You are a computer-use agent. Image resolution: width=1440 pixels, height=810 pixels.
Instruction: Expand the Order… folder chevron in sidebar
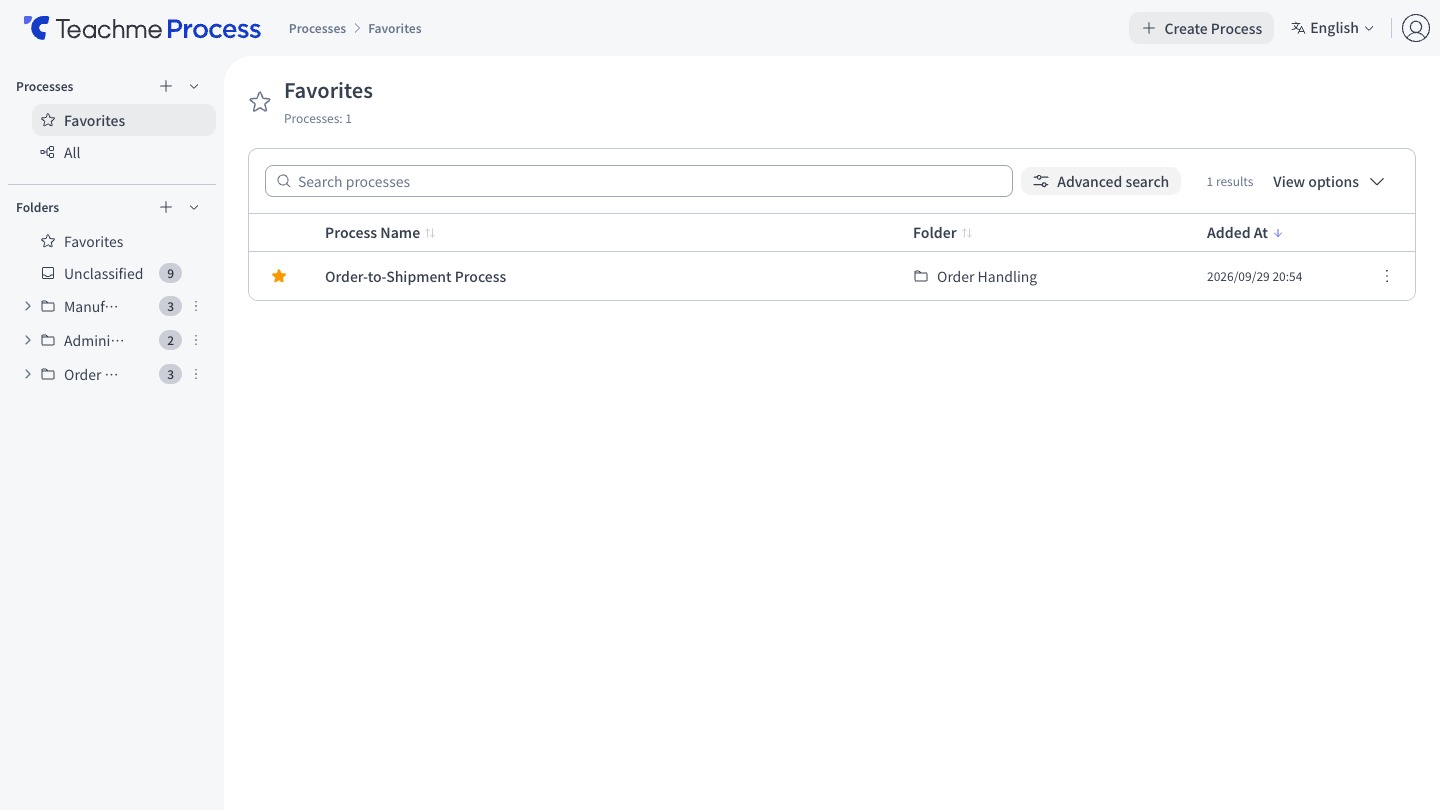(x=27, y=374)
